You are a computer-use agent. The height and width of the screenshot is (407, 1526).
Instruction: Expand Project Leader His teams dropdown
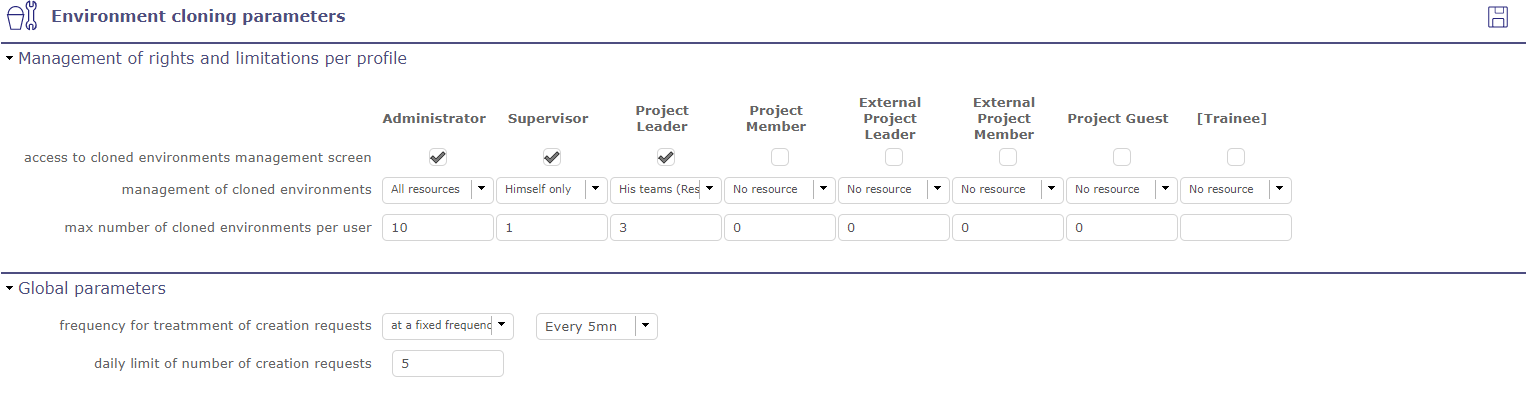pos(666,190)
